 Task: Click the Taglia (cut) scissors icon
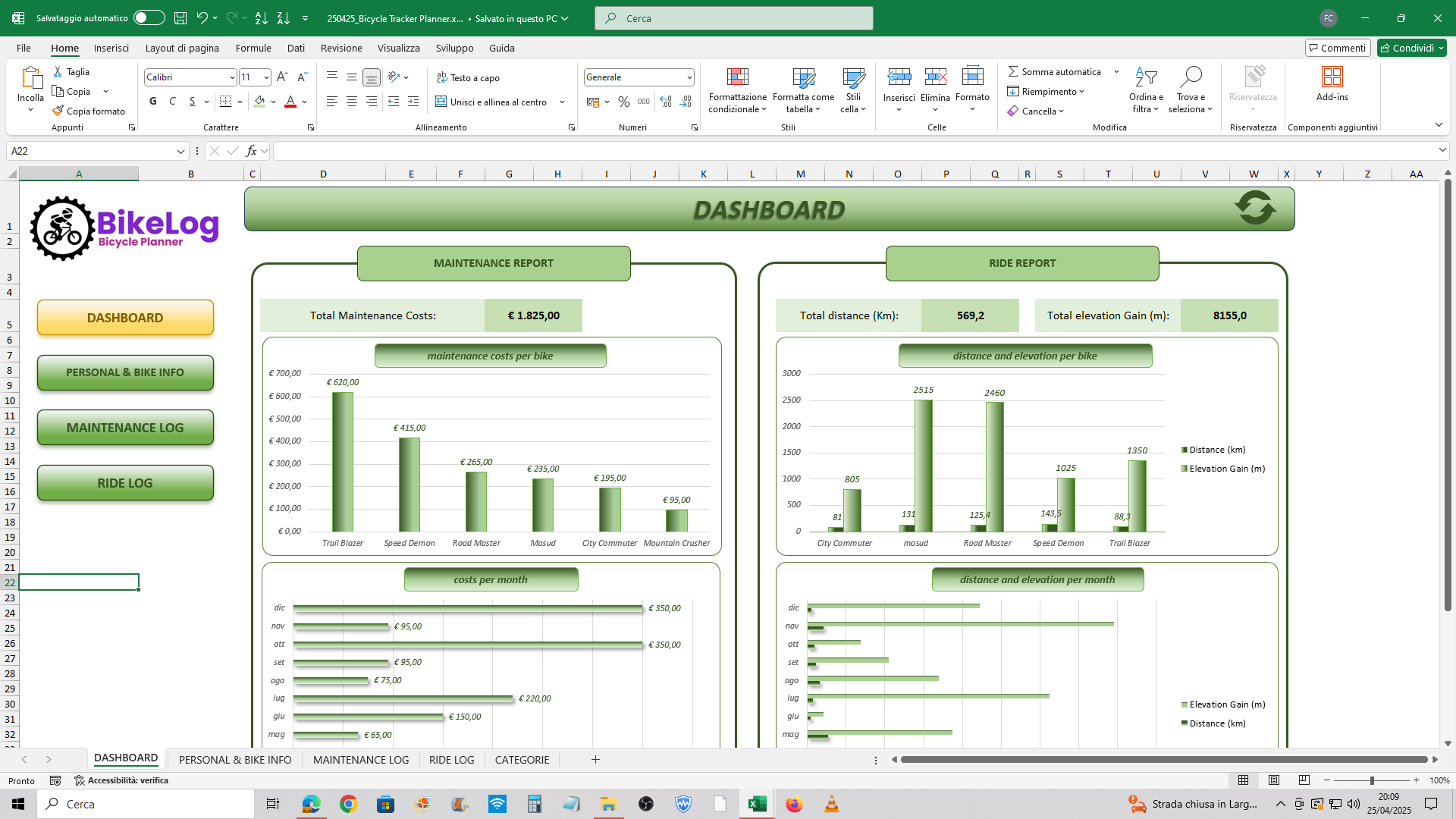click(x=58, y=71)
